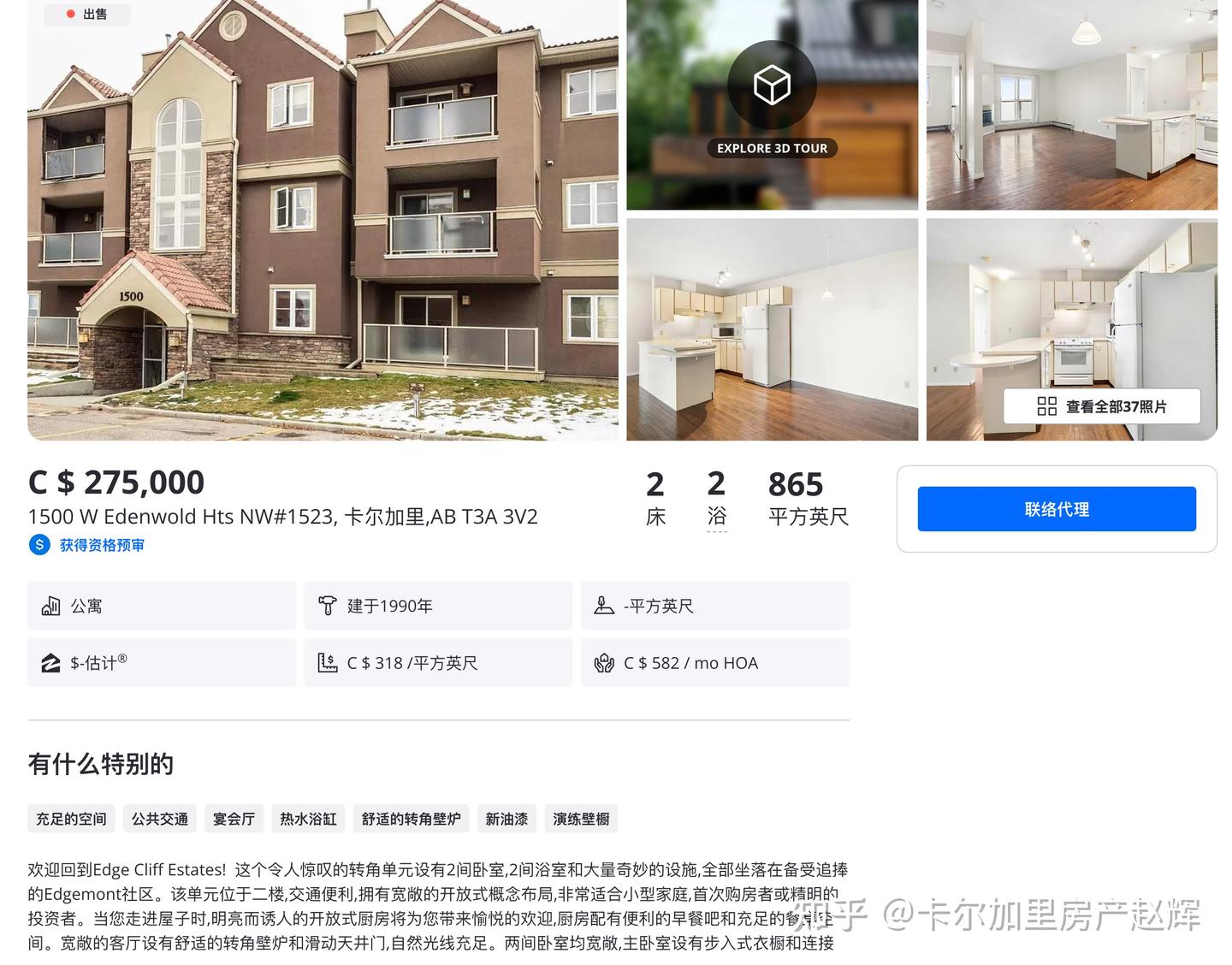Select the 公共交通 feature tag
This screenshot has width=1232, height=965.
160,819
